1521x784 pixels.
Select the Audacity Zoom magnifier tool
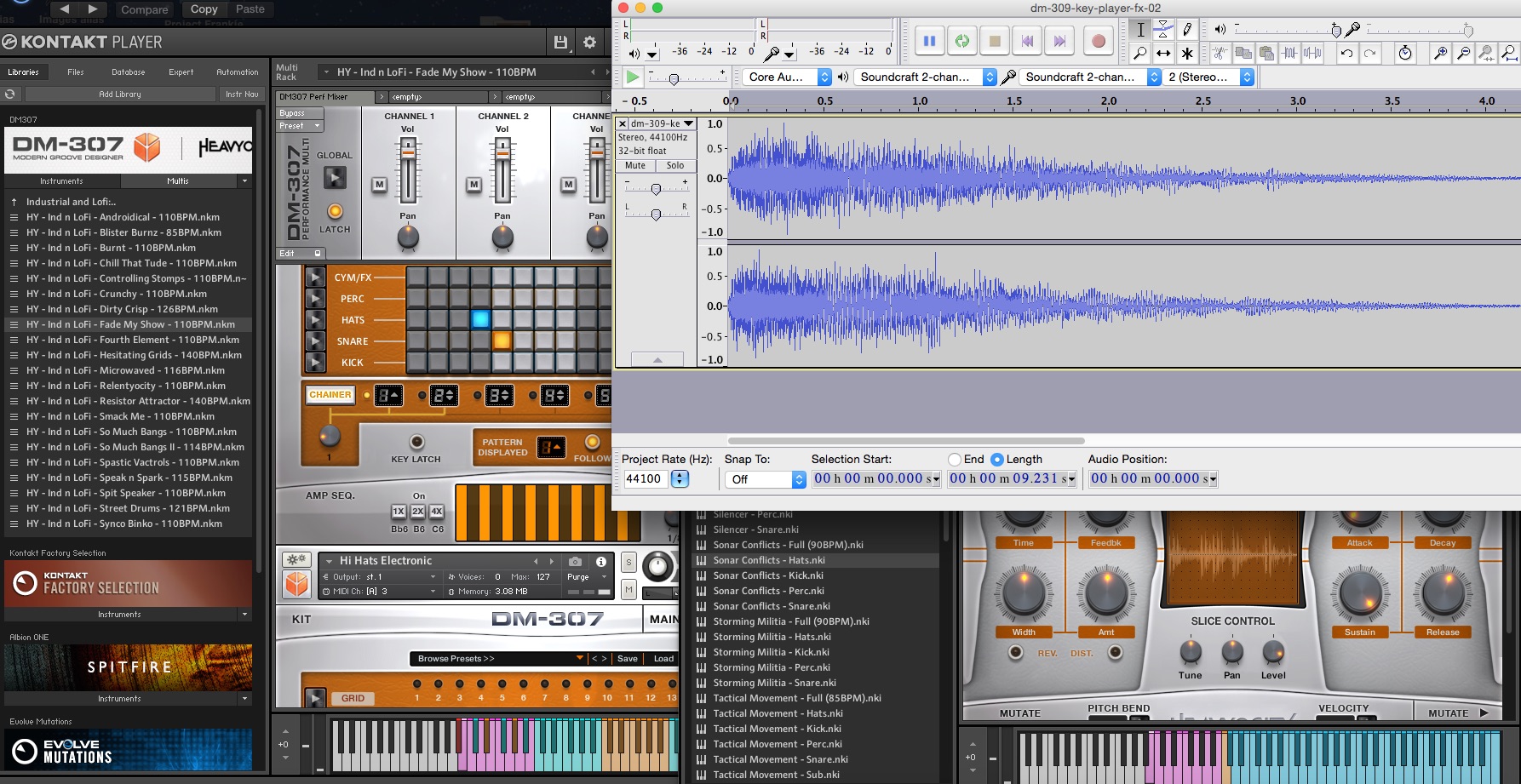tap(1140, 53)
